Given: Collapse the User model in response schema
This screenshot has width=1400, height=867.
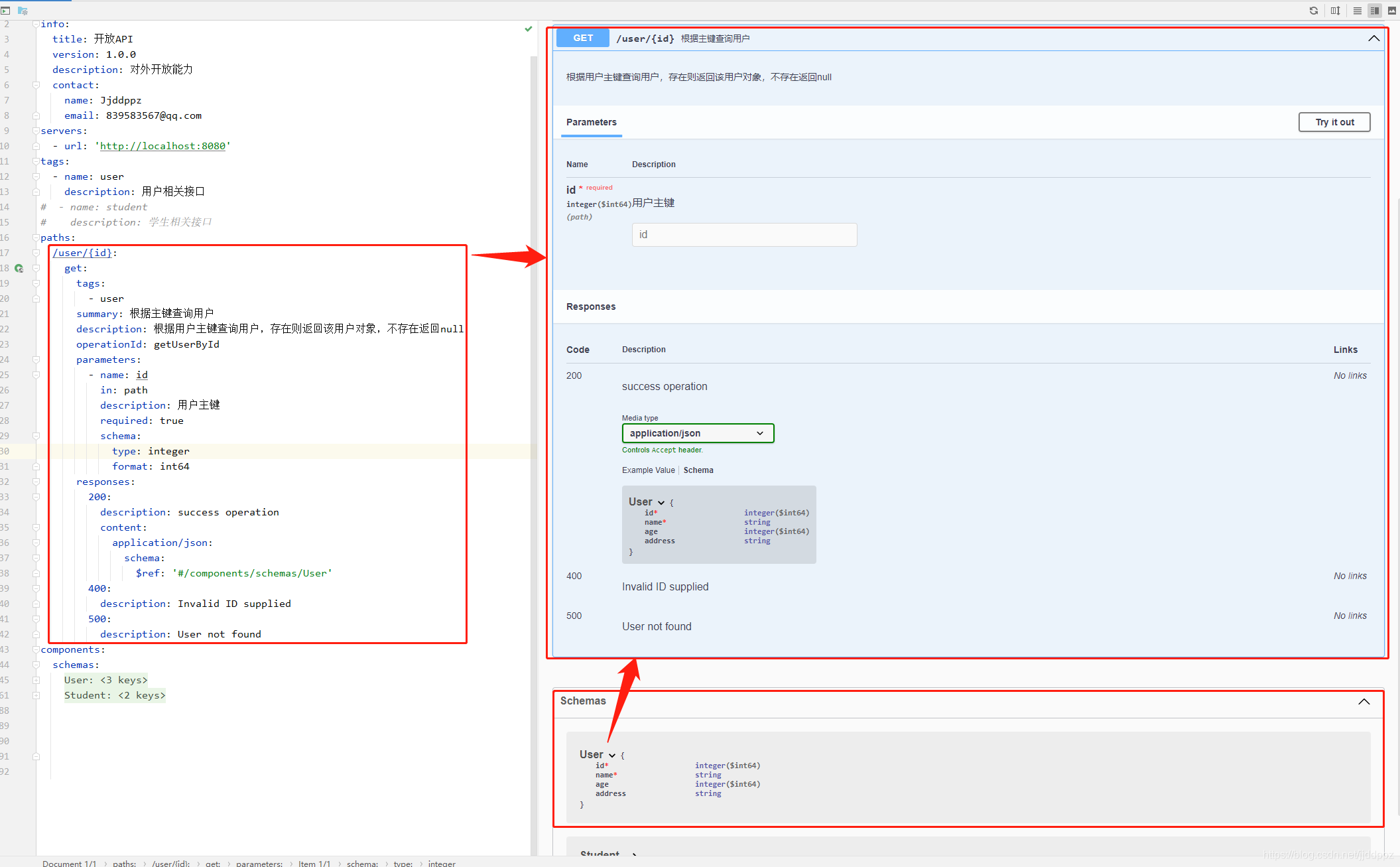Looking at the screenshot, I should point(661,502).
